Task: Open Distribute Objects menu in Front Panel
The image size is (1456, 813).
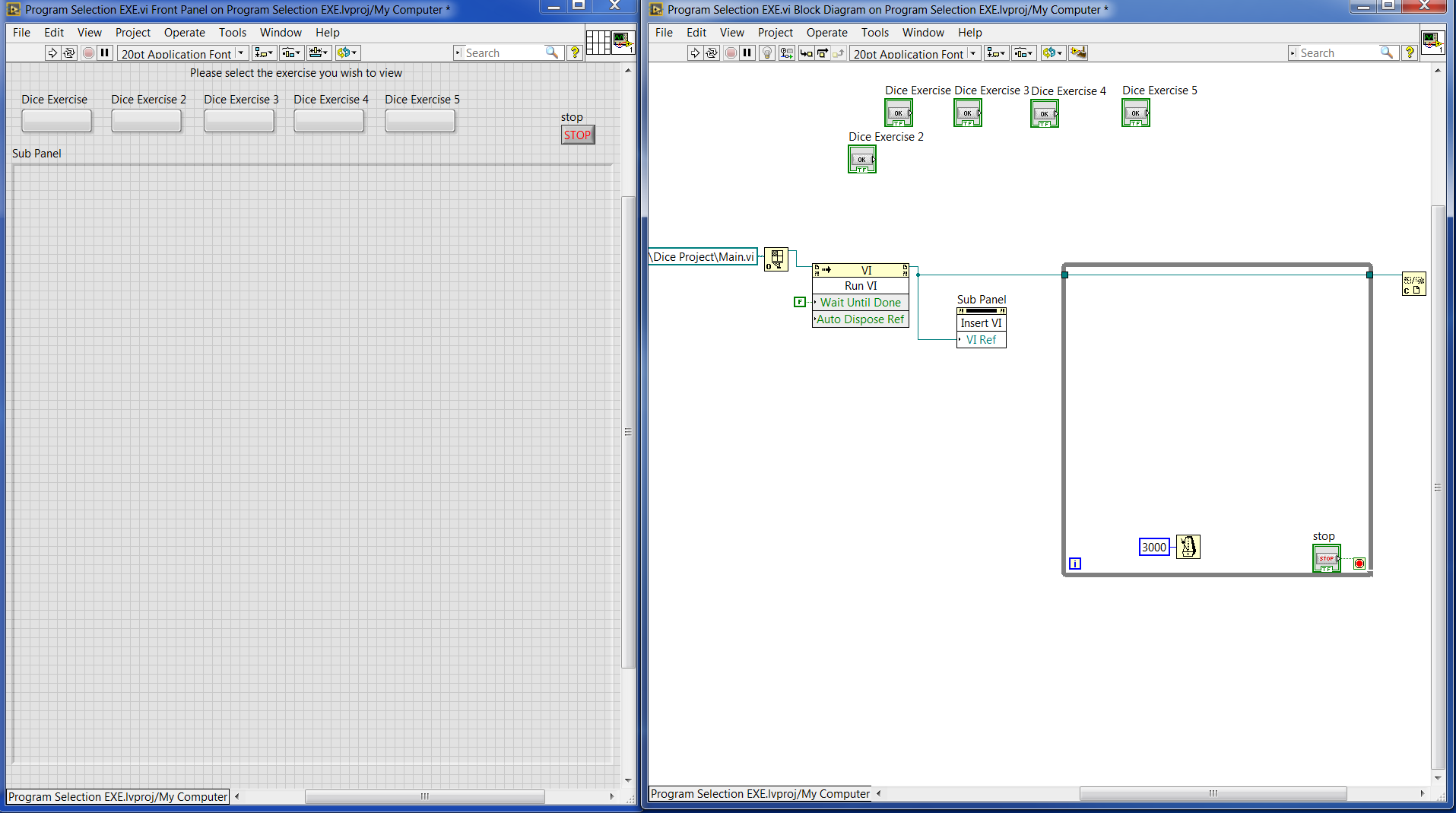Action: point(291,52)
